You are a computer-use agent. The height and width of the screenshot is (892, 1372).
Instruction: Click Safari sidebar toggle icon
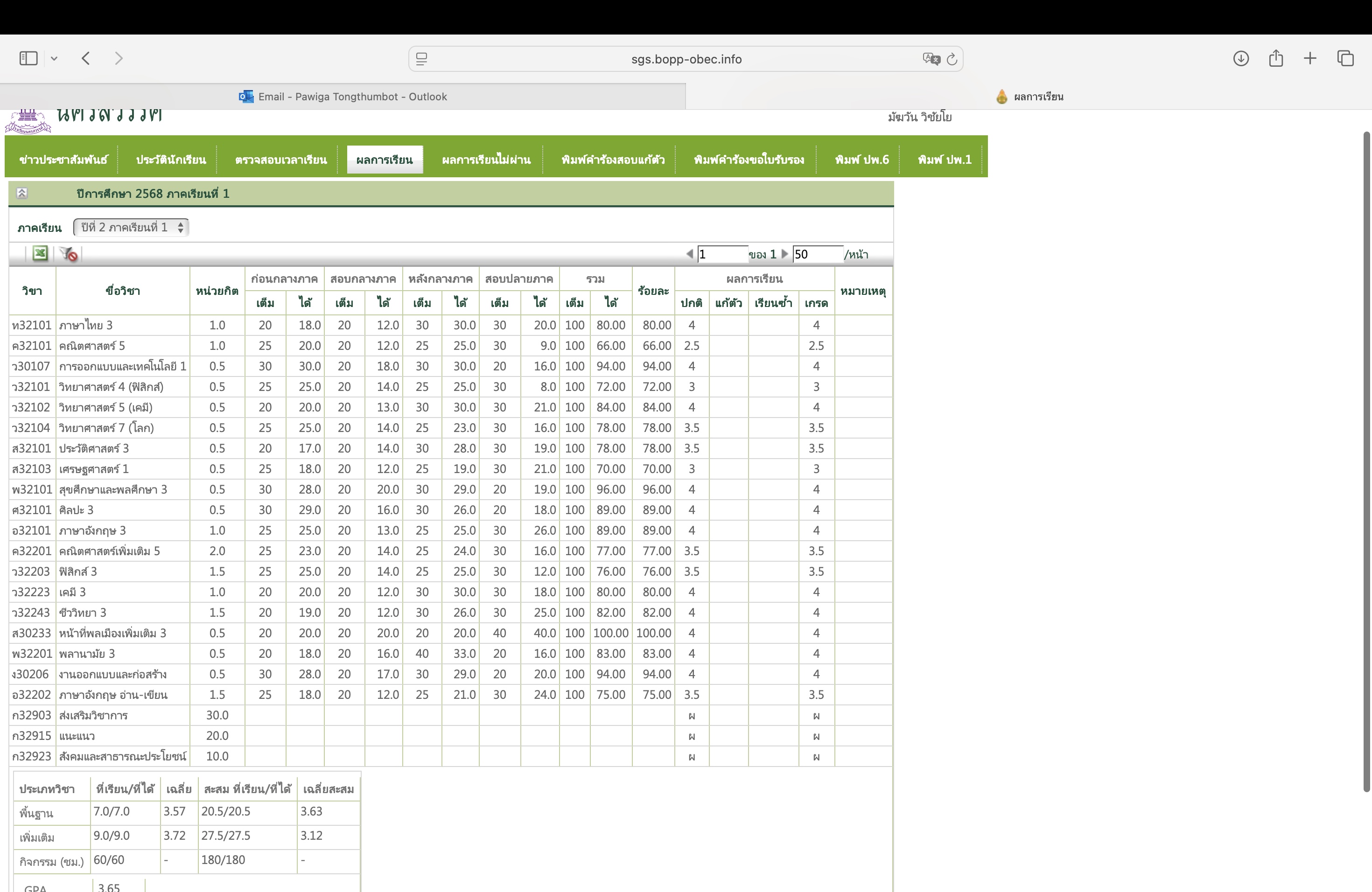coord(28,58)
